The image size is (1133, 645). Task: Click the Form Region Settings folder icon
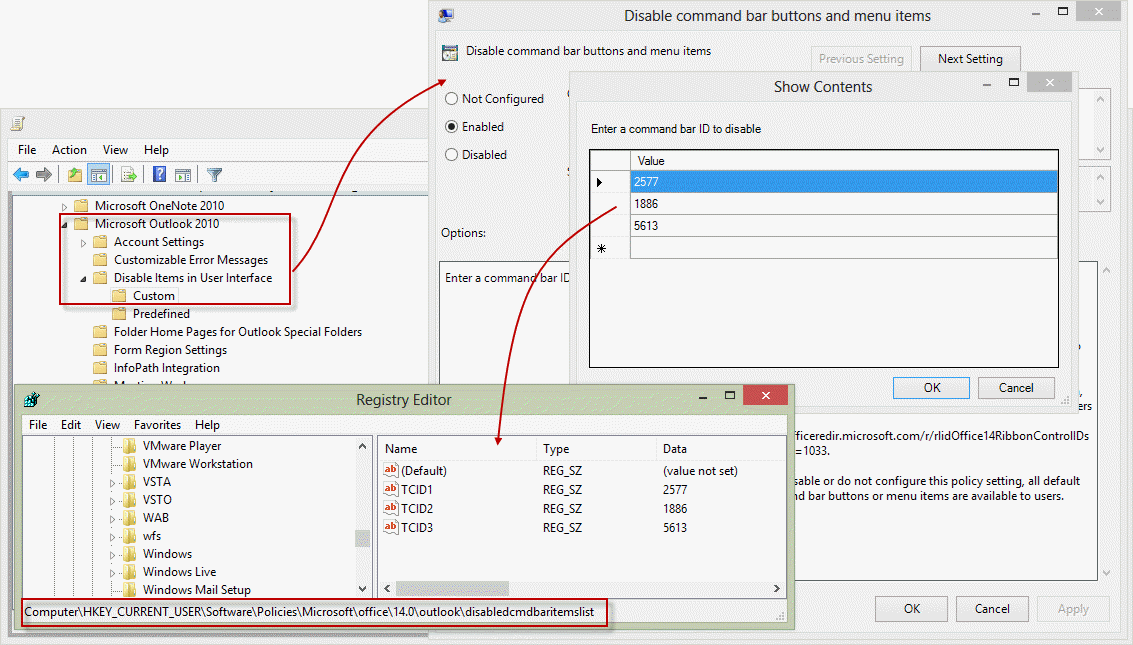click(x=100, y=350)
